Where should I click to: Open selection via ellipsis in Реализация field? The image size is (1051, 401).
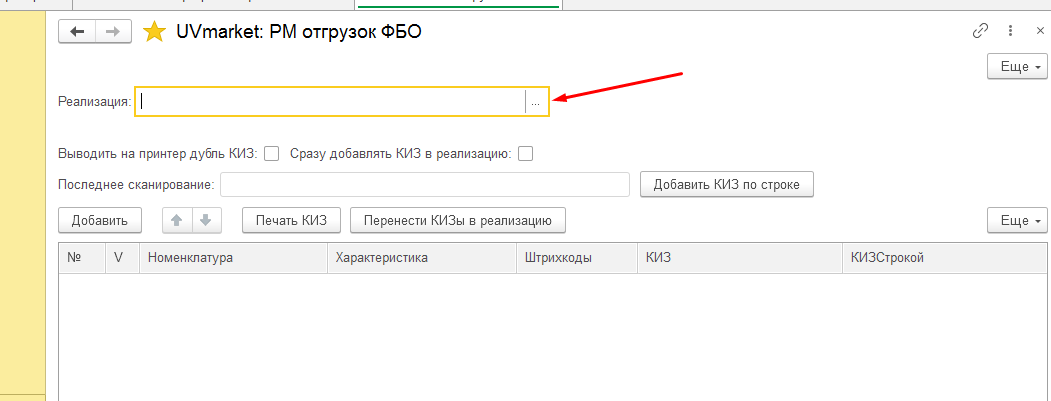click(536, 102)
